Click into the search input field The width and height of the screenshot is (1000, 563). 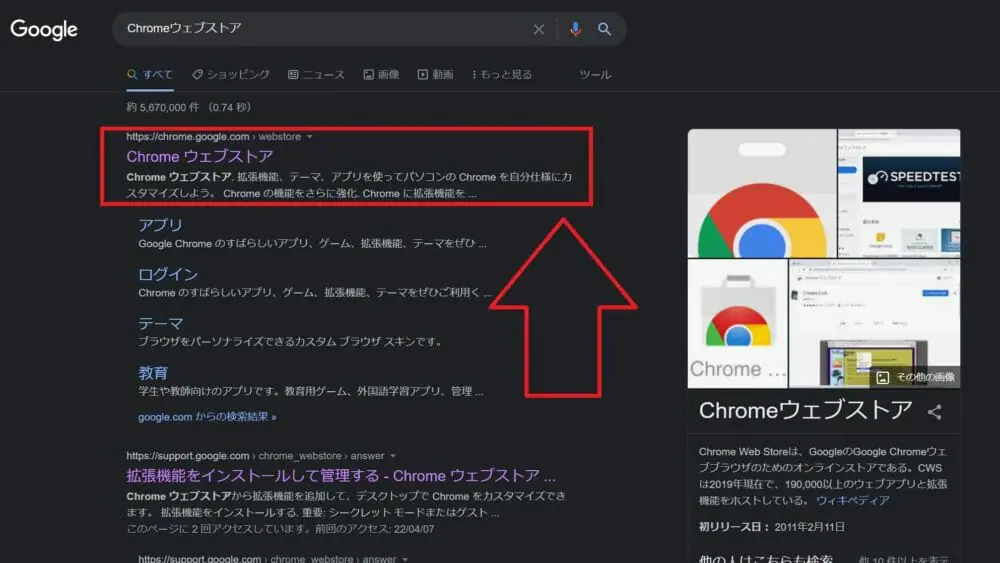pyautogui.click(x=320, y=29)
